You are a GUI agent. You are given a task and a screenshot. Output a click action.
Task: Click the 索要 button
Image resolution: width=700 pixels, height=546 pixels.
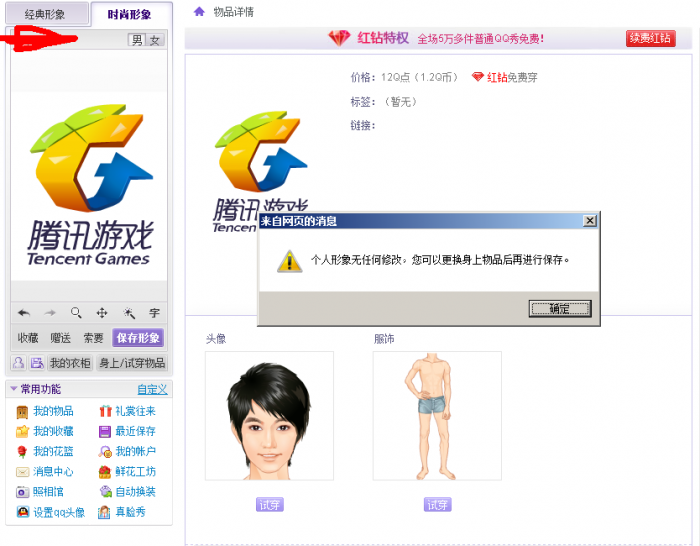[x=93, y=338]
